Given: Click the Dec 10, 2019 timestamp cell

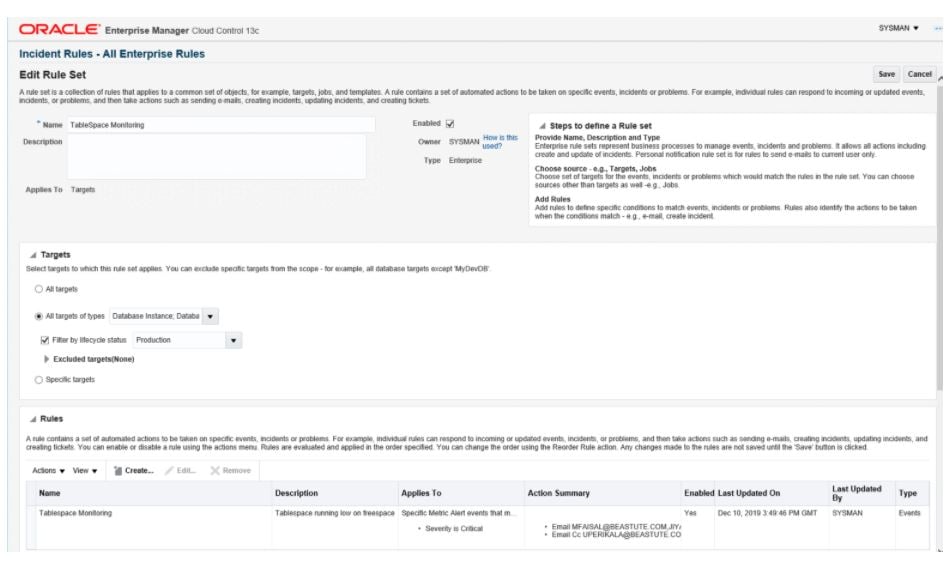Looking at the screenshot, I should (x=768, y=513).
